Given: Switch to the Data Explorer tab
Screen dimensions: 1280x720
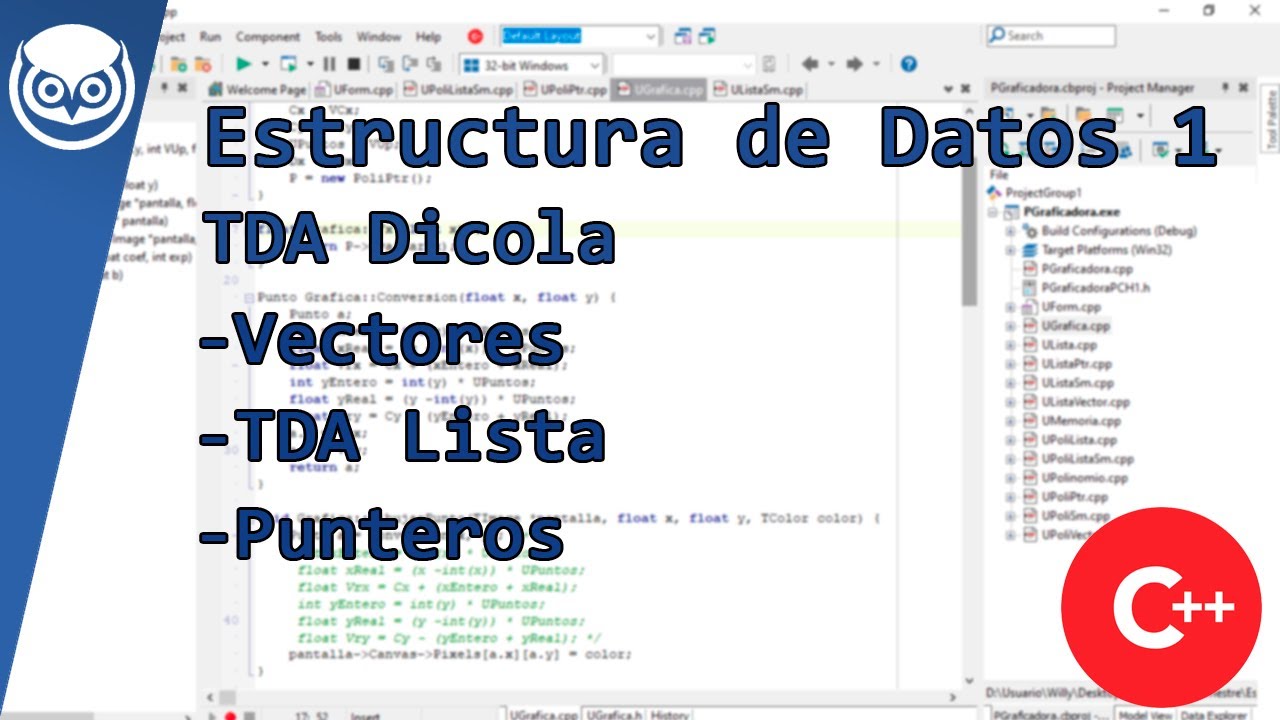Looking at the screenshot, I should [1214, 714].
